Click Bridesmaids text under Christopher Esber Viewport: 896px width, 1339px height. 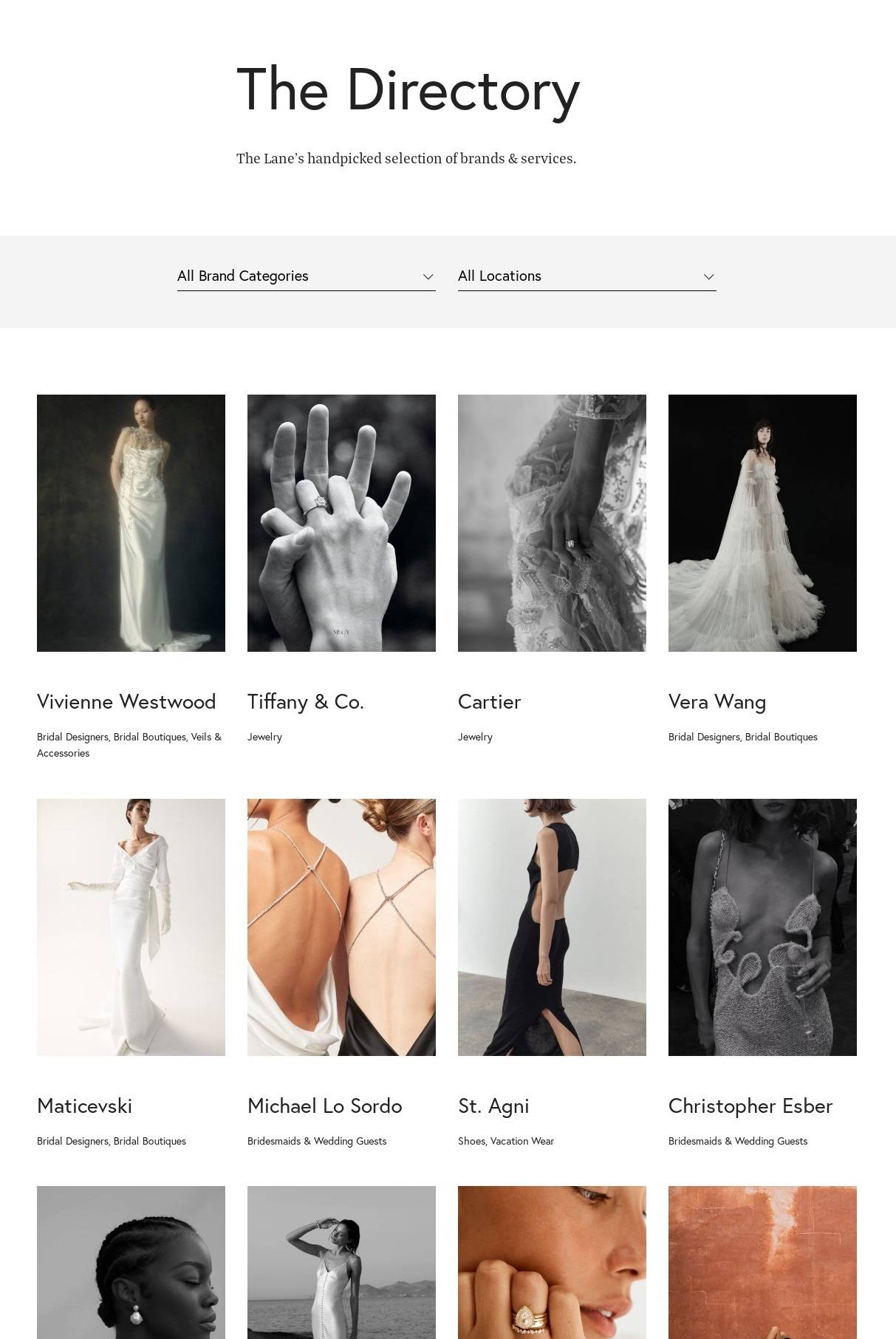[x=738, y=1141]
